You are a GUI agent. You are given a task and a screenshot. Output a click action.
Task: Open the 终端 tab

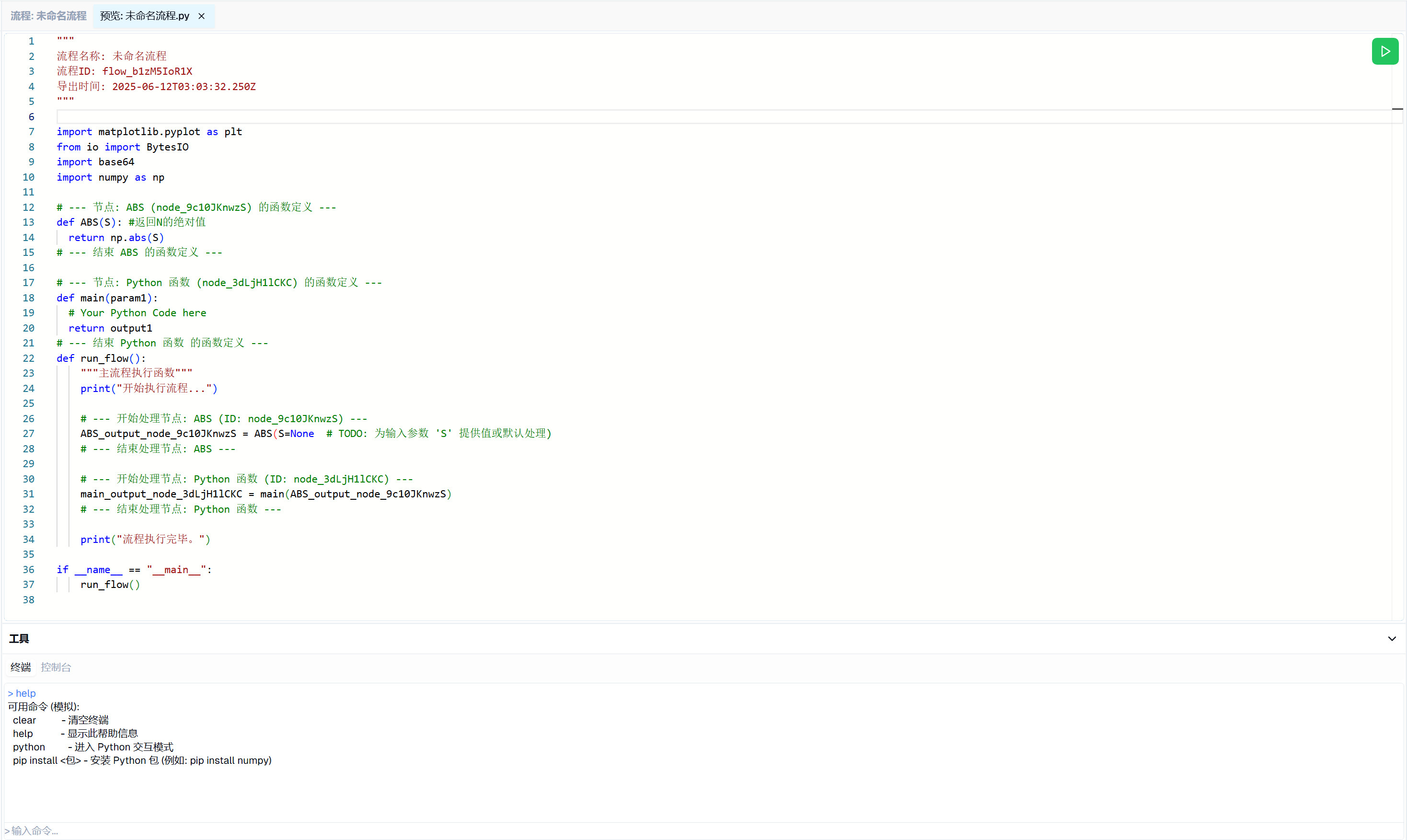[21, 667]
